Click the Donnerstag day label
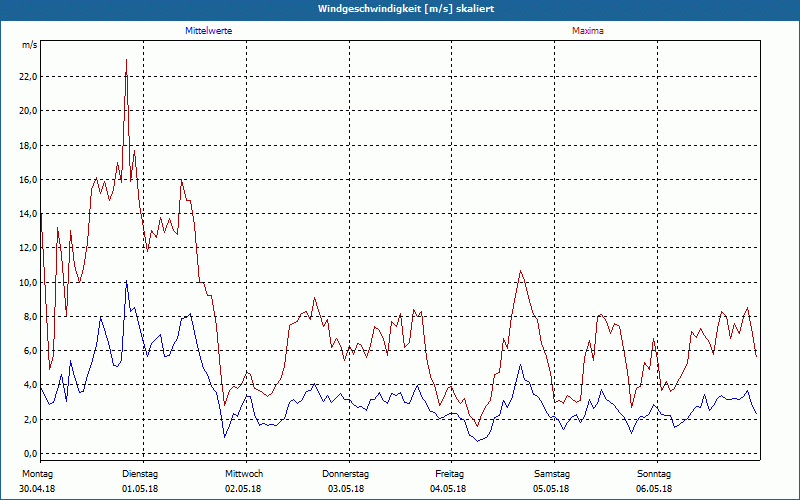 point(345,474)
